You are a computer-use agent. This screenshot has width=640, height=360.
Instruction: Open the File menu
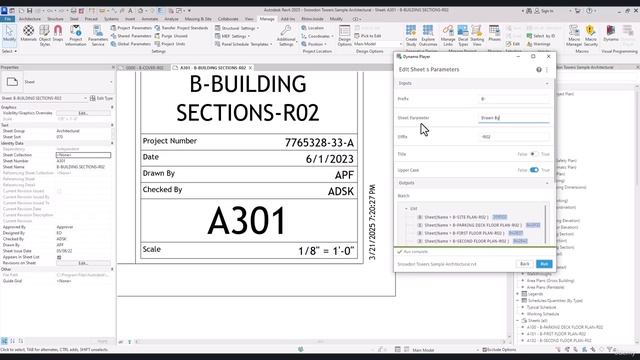8,19
